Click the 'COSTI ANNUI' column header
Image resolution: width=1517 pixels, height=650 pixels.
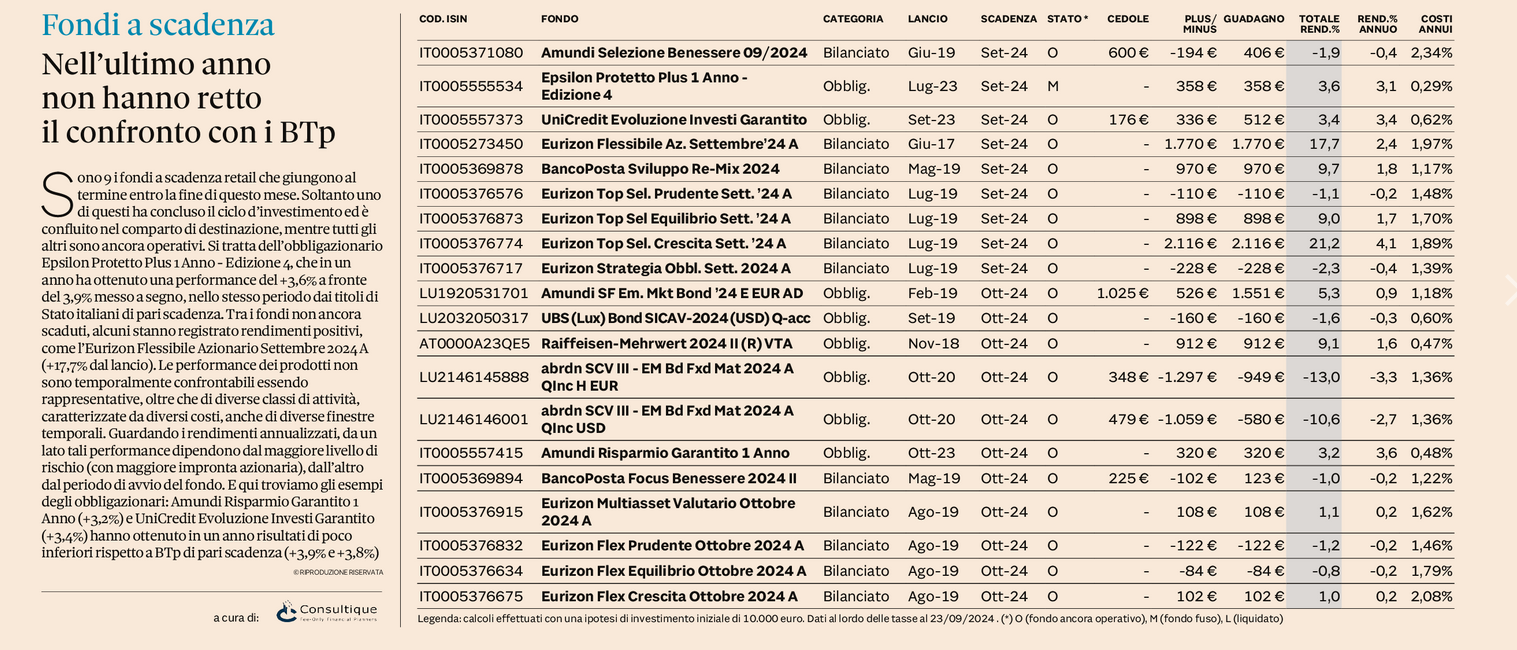[1436, 24]
